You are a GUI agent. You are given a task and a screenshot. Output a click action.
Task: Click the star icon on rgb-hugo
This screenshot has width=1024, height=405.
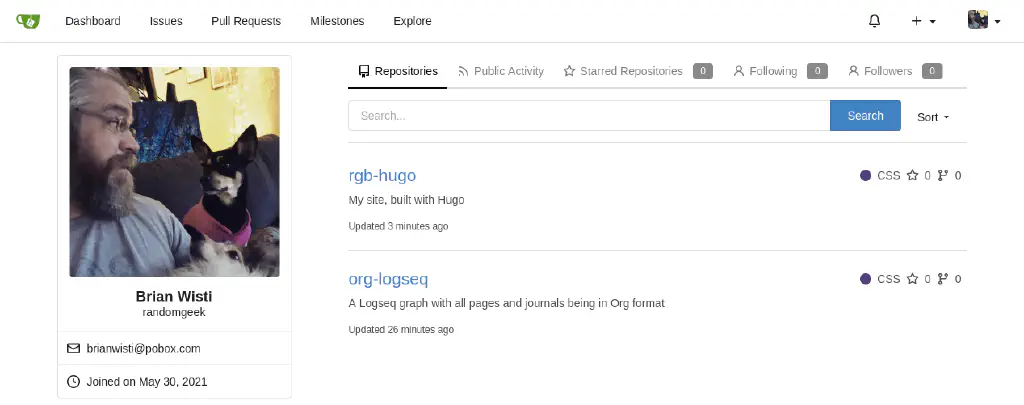pos(912,176)
